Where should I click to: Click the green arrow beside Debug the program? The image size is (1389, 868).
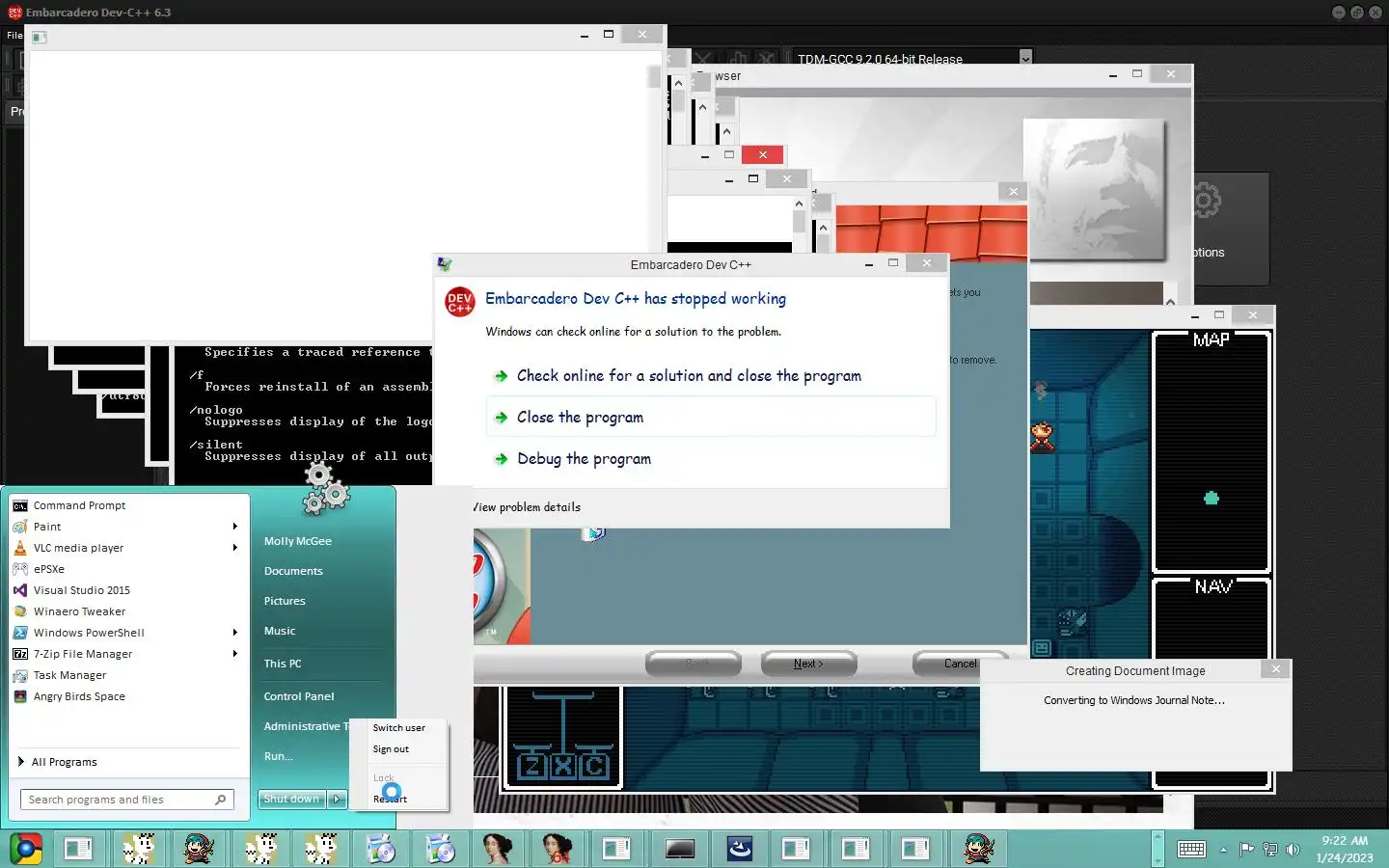tap(501, 459)
